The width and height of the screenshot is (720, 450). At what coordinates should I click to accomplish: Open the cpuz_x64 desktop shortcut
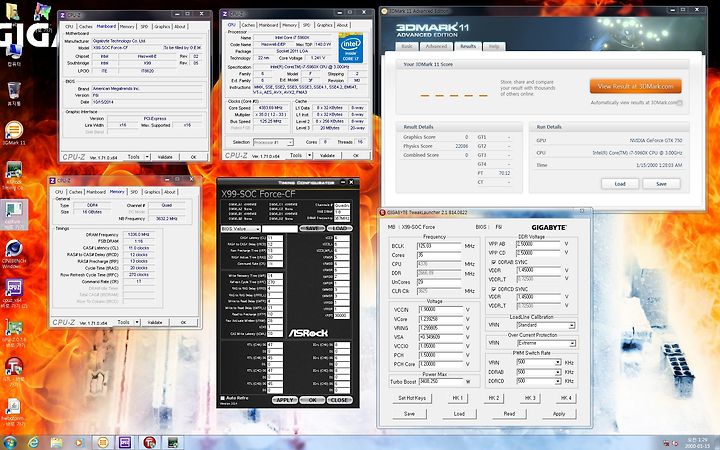pos(14,293)
